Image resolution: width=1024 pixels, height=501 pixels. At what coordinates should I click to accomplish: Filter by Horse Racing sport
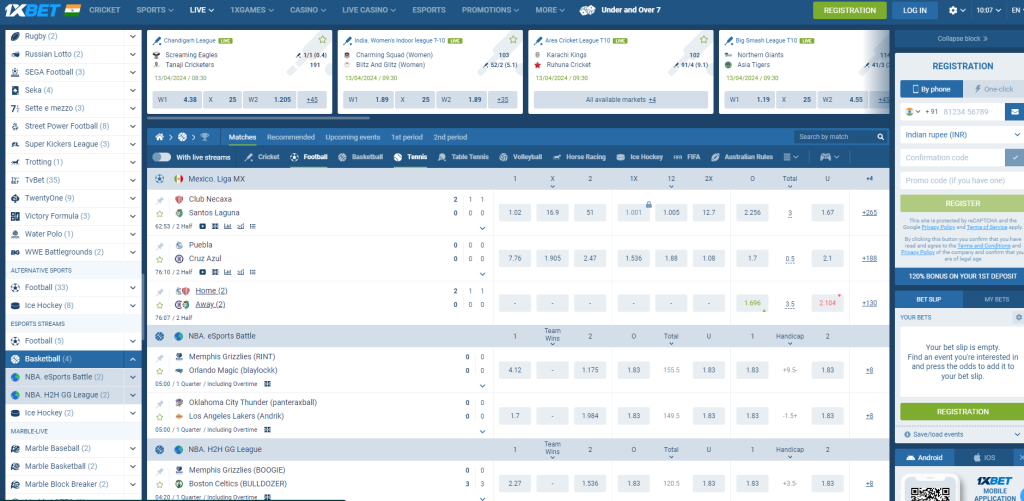tap(579, 157)
